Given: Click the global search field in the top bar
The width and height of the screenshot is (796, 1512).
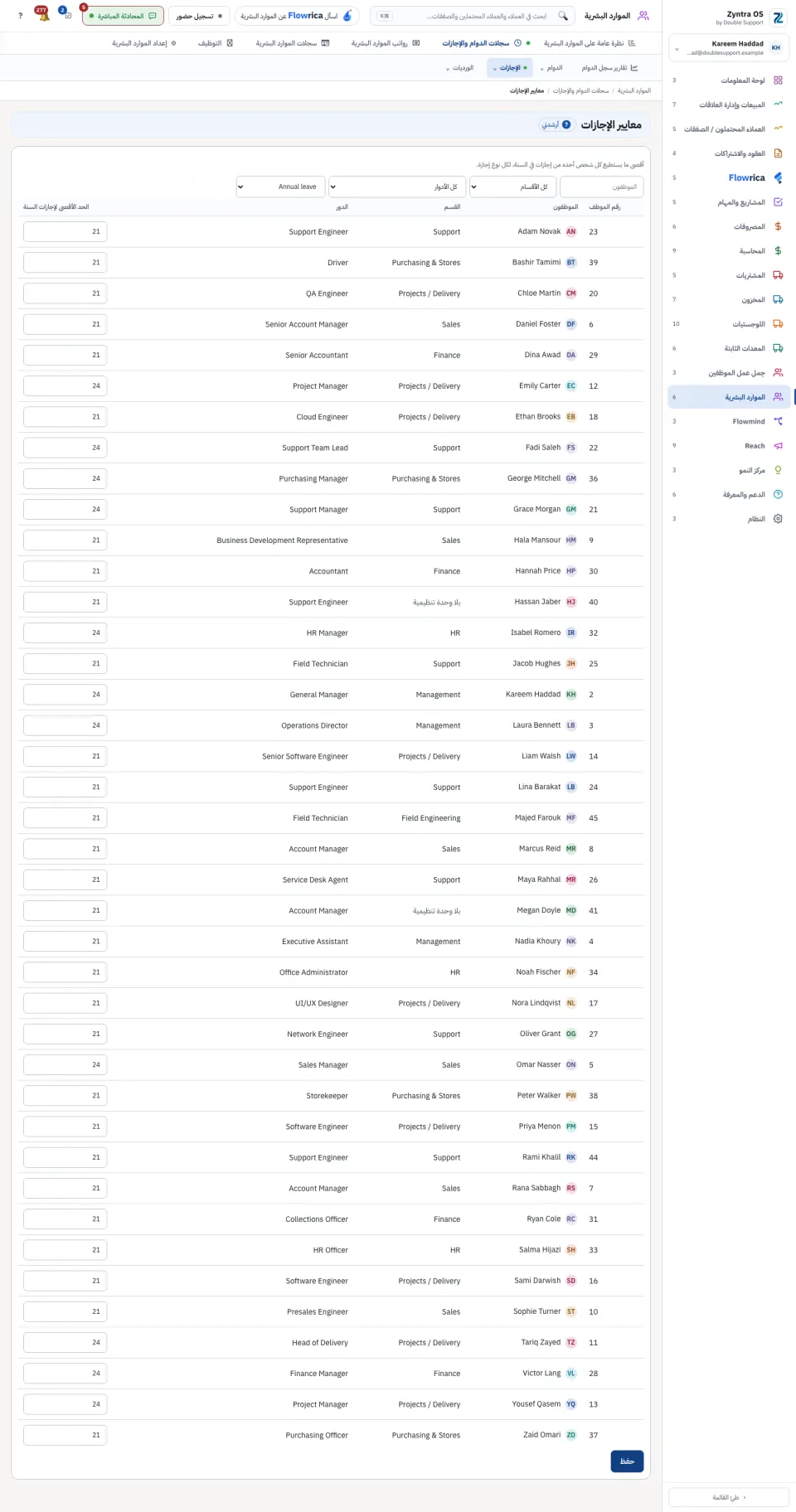Looking at the screenshot, I should click(471, 16).
